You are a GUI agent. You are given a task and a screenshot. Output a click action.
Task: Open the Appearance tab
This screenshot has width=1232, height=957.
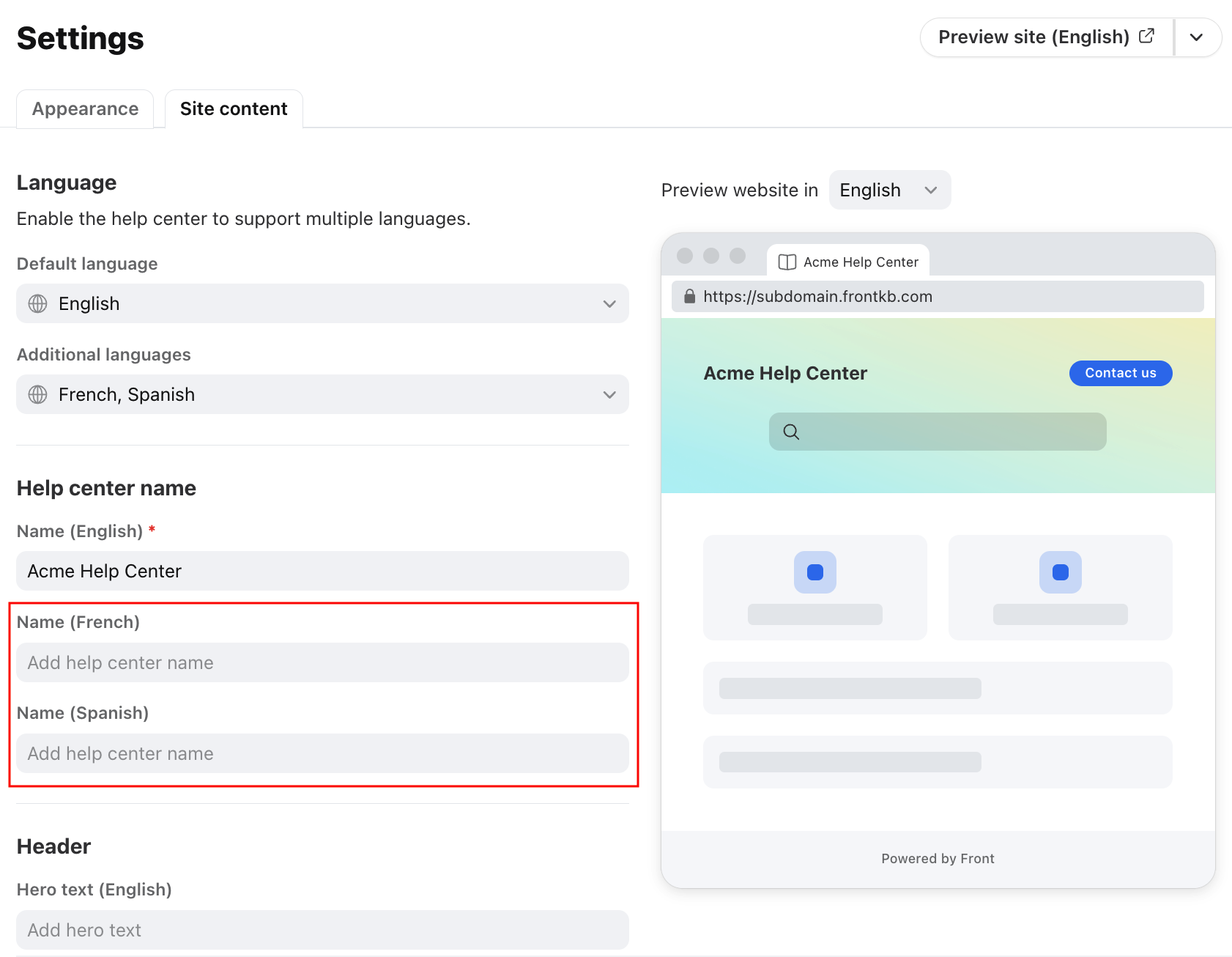[x=85, y=109]
